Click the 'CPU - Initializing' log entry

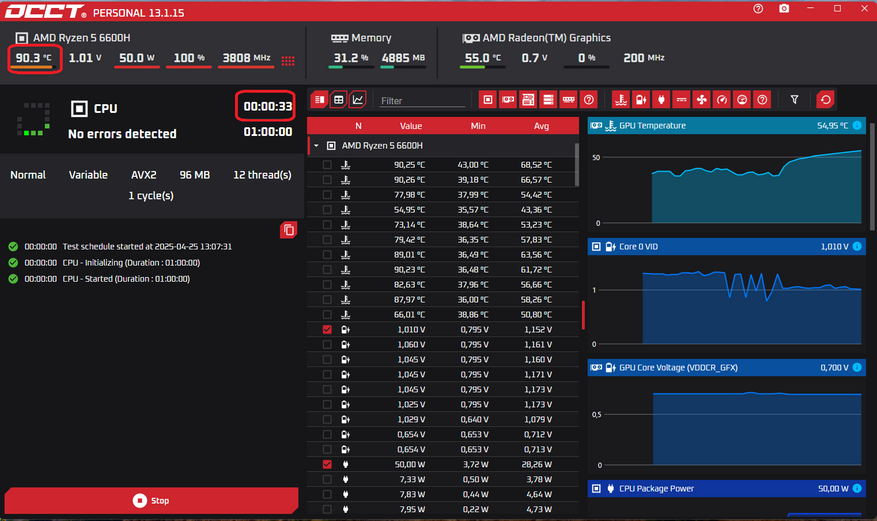[x=131, y=263]
